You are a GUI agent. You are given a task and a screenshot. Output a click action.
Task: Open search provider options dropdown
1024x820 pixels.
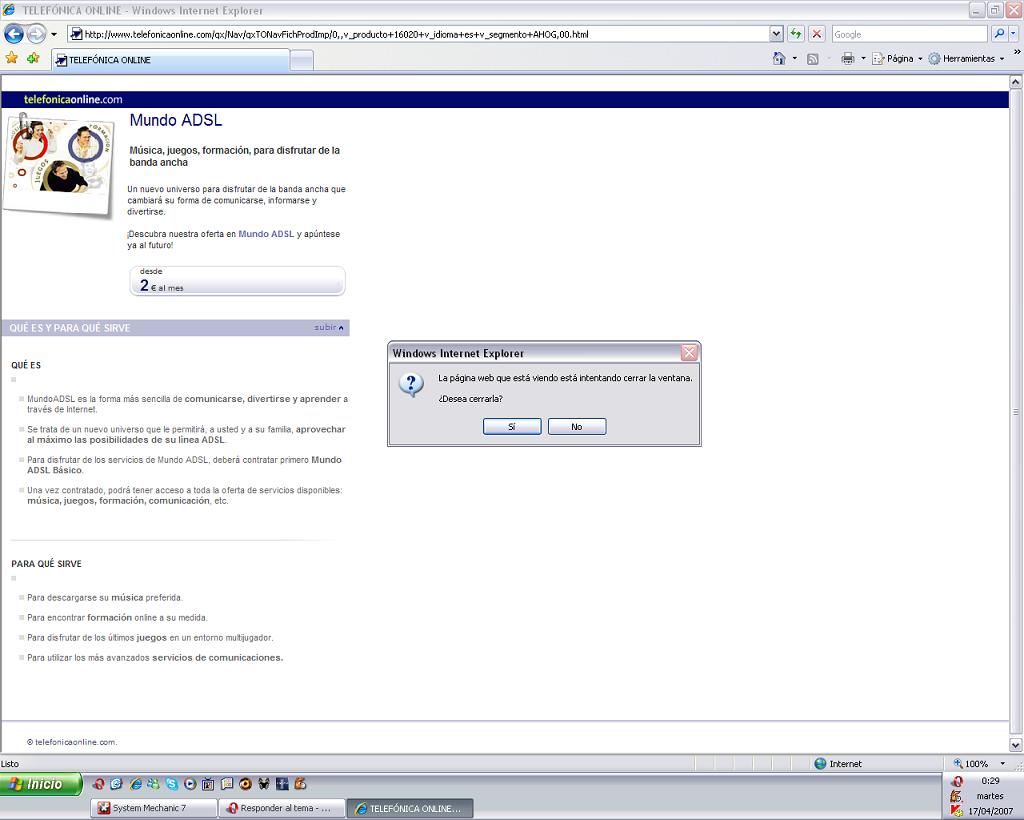(x=1014, y=34)
